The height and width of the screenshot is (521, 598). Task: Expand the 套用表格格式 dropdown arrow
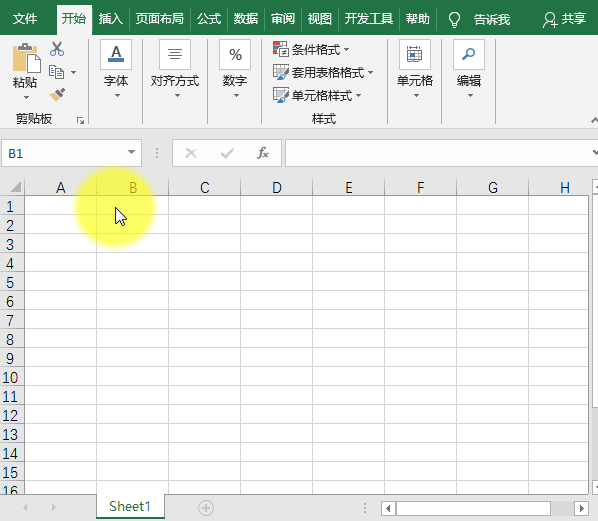click(370, 72)
